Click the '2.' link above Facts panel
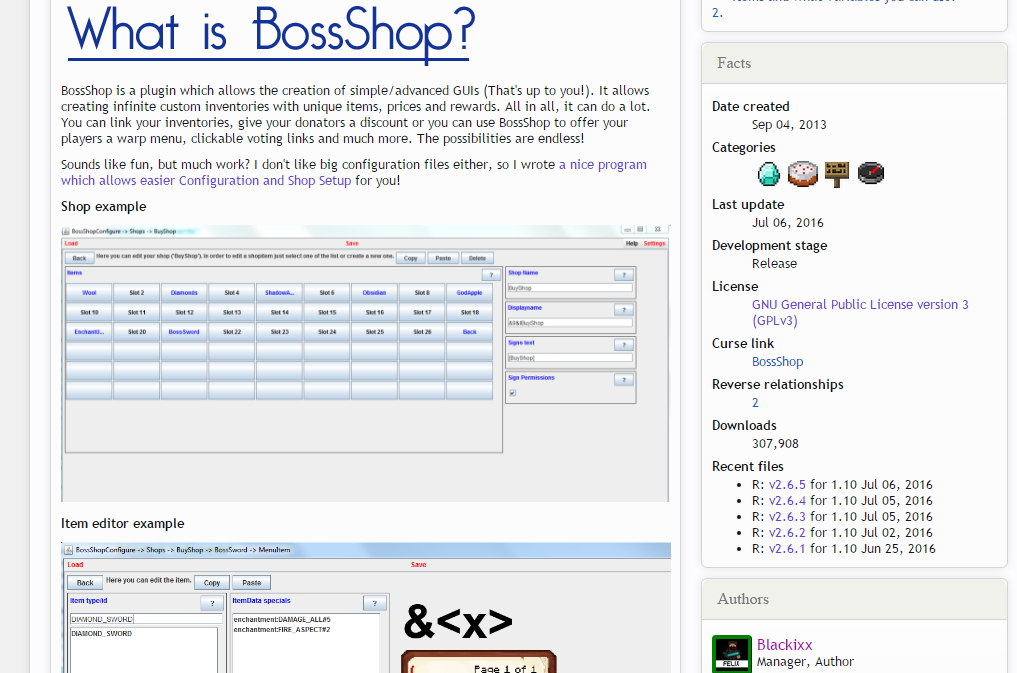Screen dimensions: 1017x673 [x=717, y=12]
